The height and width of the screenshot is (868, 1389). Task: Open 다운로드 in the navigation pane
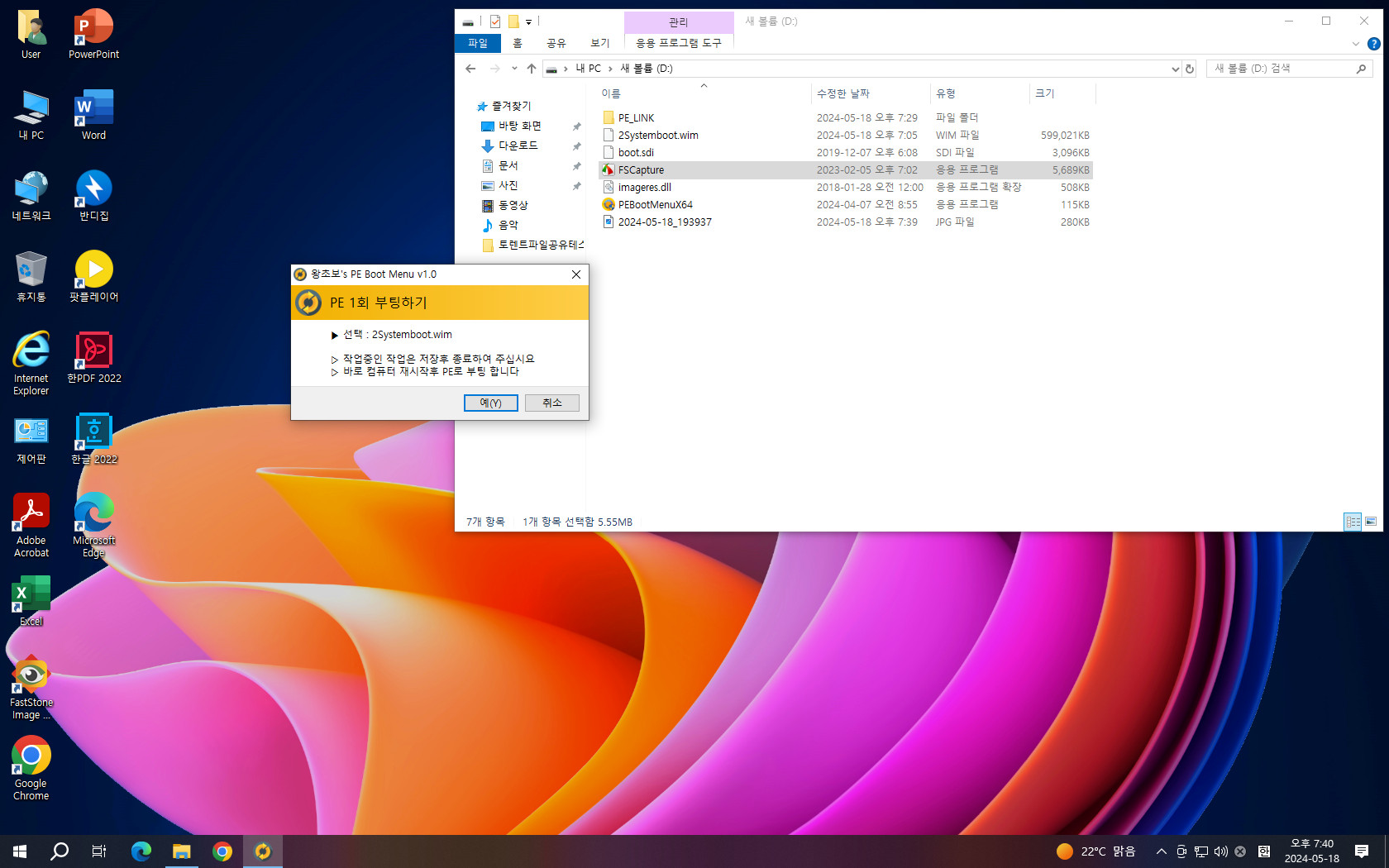pos(509,145)
